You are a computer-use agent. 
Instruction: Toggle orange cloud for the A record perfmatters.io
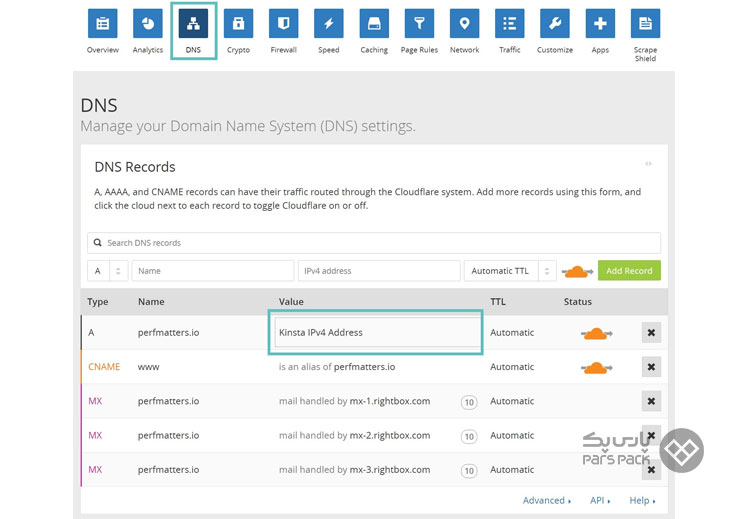coord(596,333)
